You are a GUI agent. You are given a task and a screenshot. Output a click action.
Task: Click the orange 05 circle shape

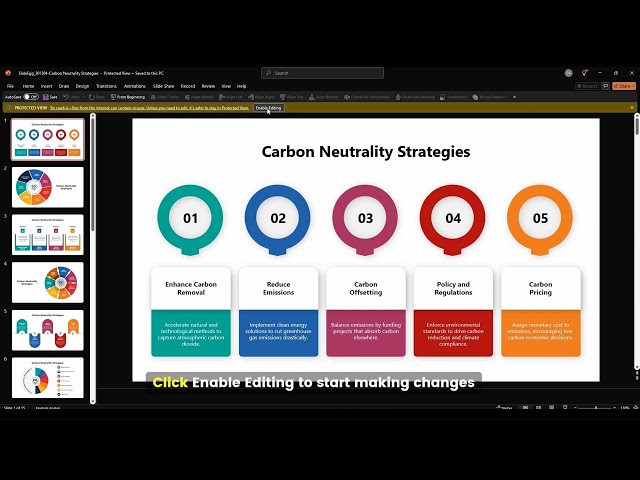[x=540, y=220]
